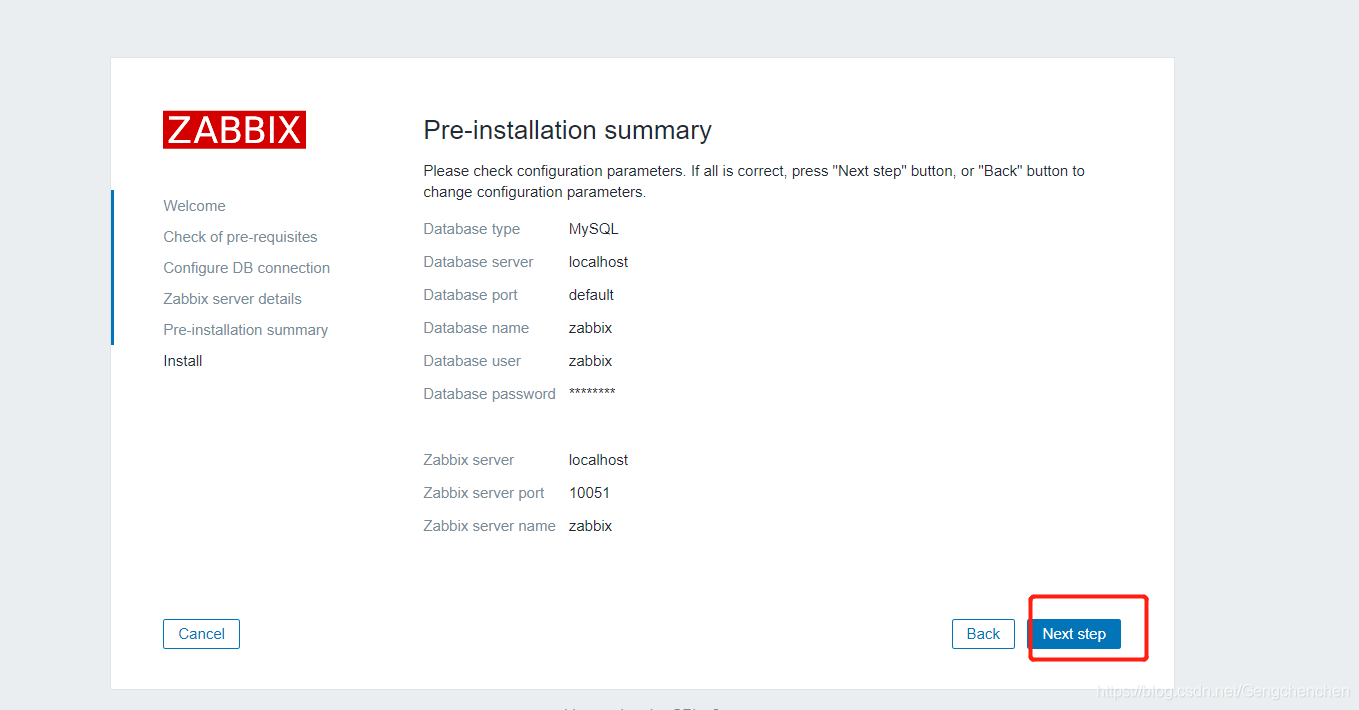The image size is (1359, 710).
Task: Click the masked database password value
Action: (592, 393)
